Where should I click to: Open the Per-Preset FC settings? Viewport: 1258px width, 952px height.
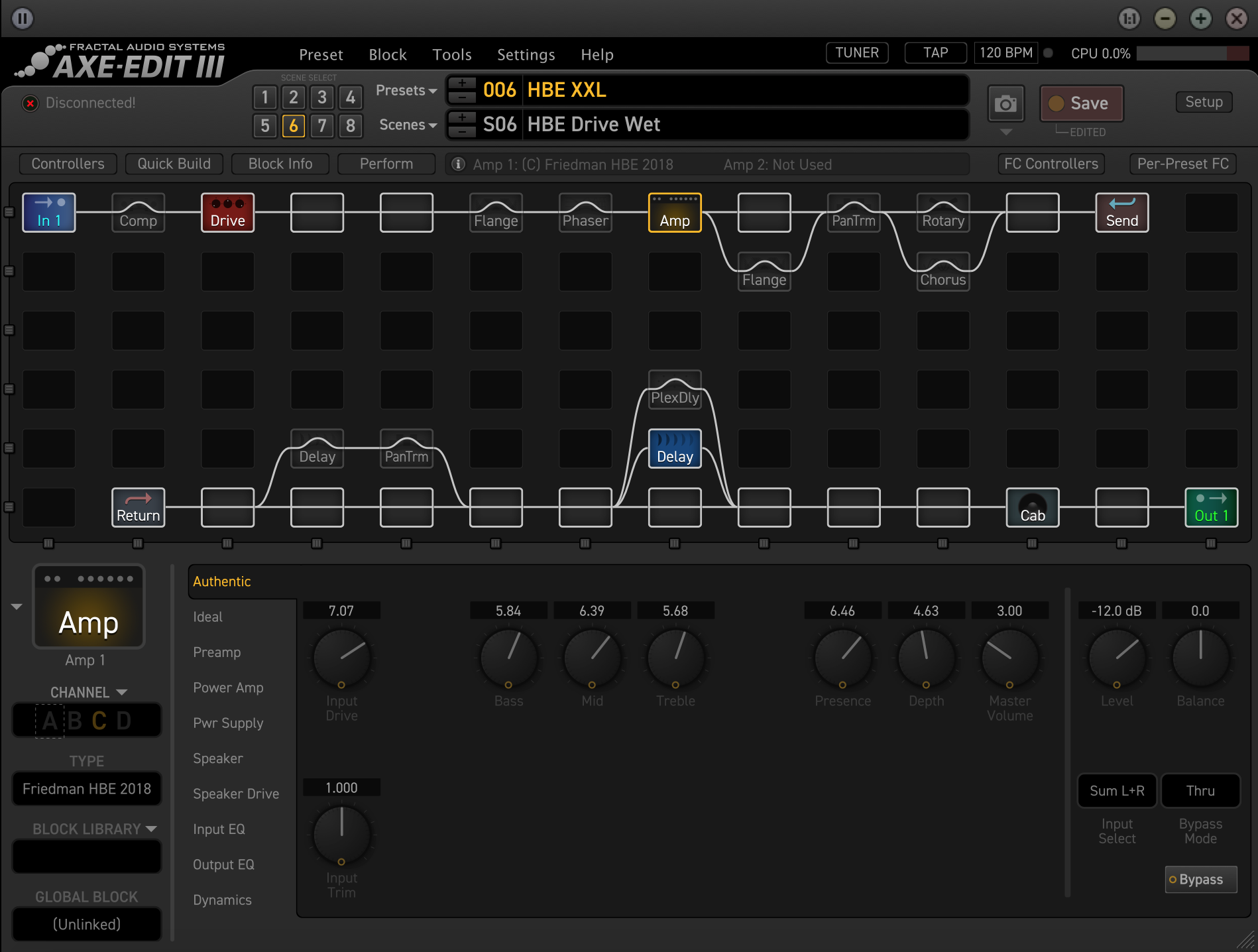click(x=1183, y=164)
